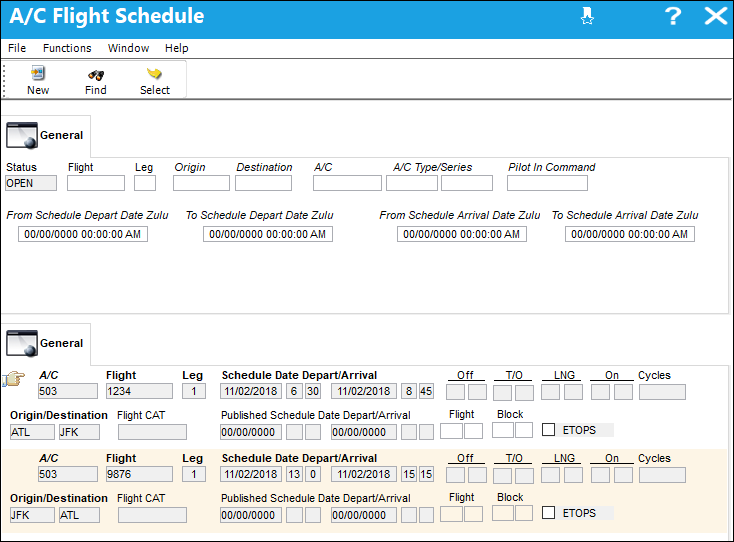Click the A/C search input field

[347, 183]
